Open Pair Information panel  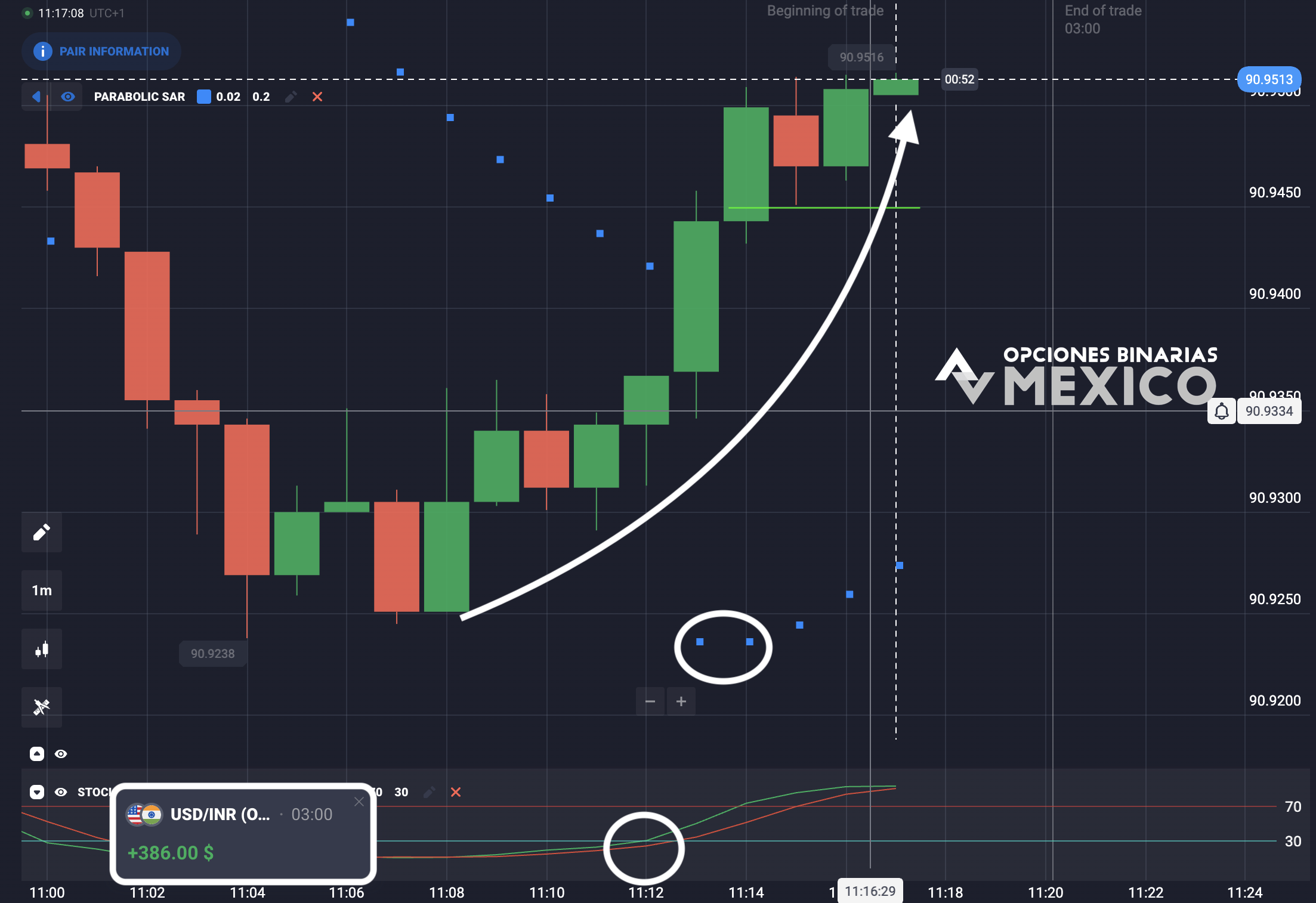click(101, 51)
